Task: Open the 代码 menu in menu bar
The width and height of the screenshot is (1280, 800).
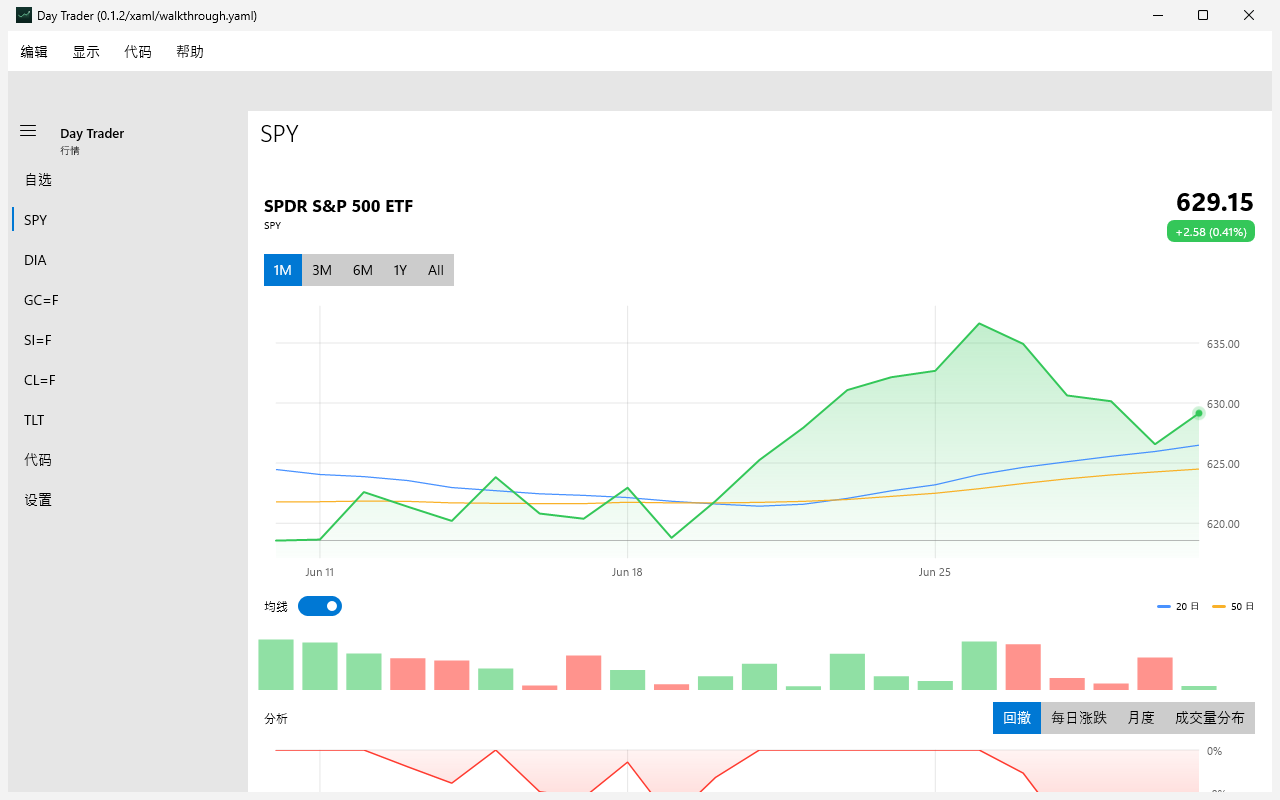Action: [138, 52]
